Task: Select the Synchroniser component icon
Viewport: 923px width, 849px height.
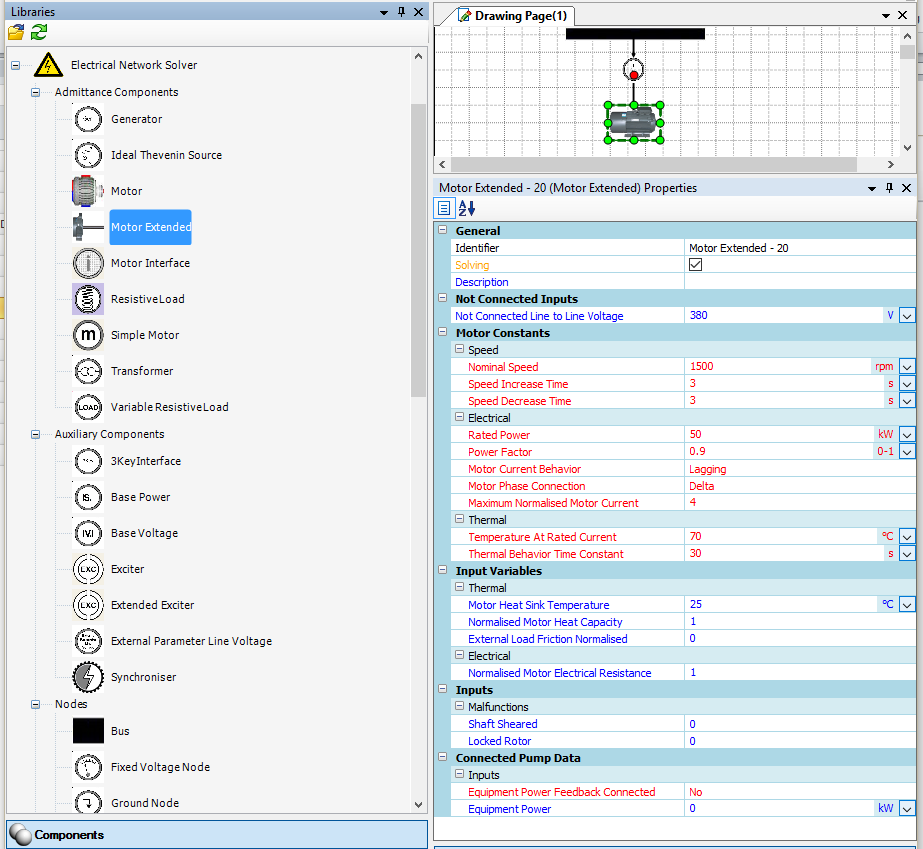Action: pyautogui.click(x=88, y=678)
